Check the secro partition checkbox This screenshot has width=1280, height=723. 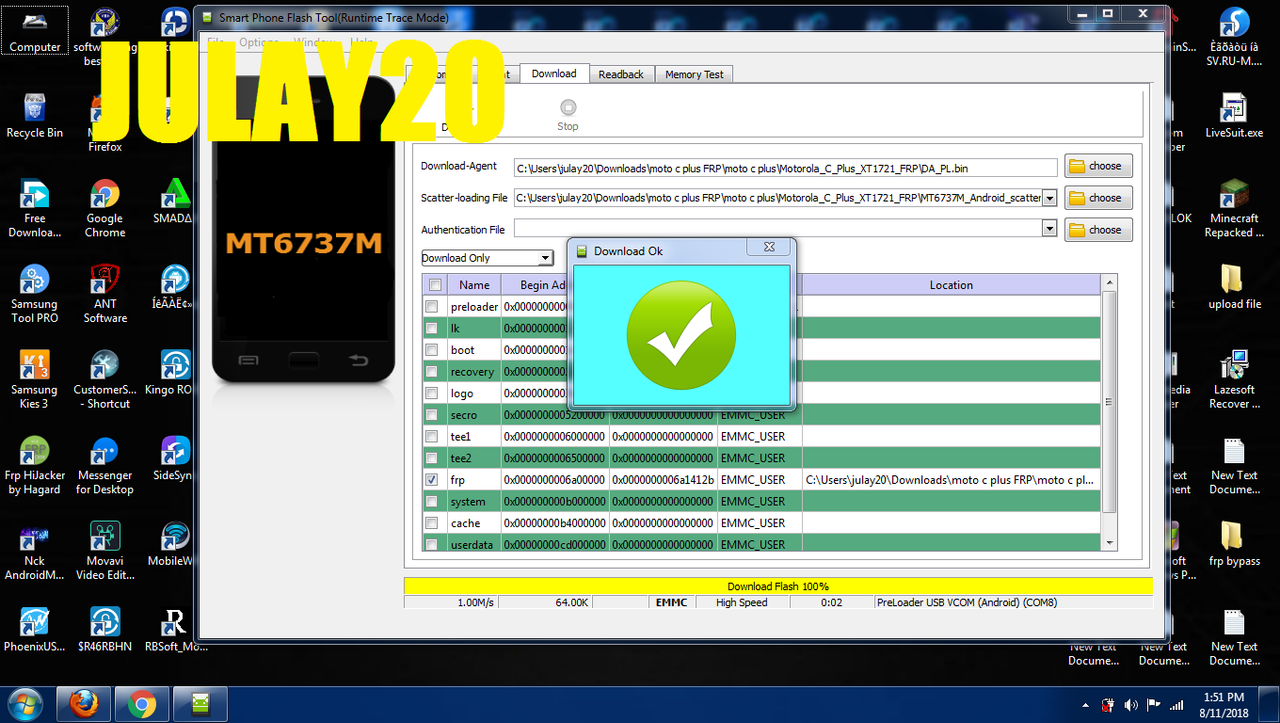click(x=432, y=415)
